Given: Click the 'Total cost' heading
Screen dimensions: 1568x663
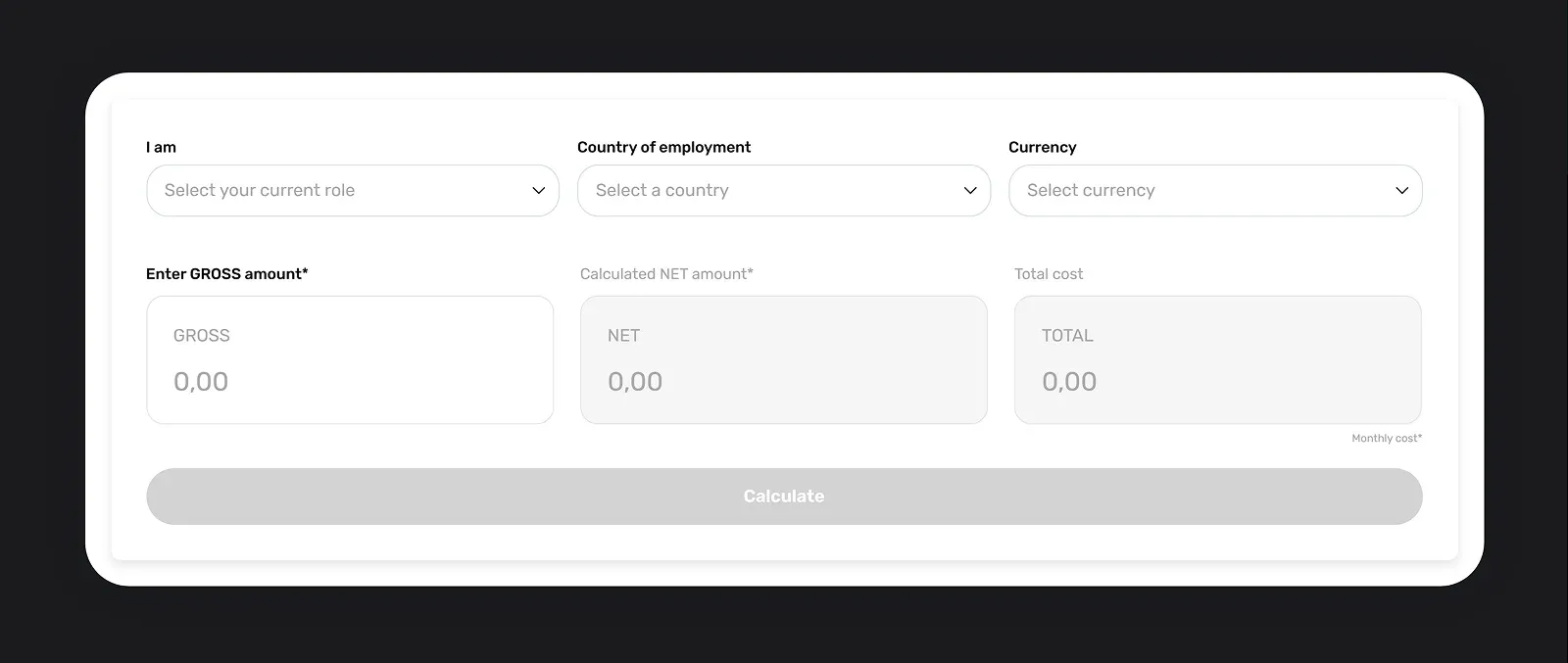Looking at the screenshot, I should 1049,274.
